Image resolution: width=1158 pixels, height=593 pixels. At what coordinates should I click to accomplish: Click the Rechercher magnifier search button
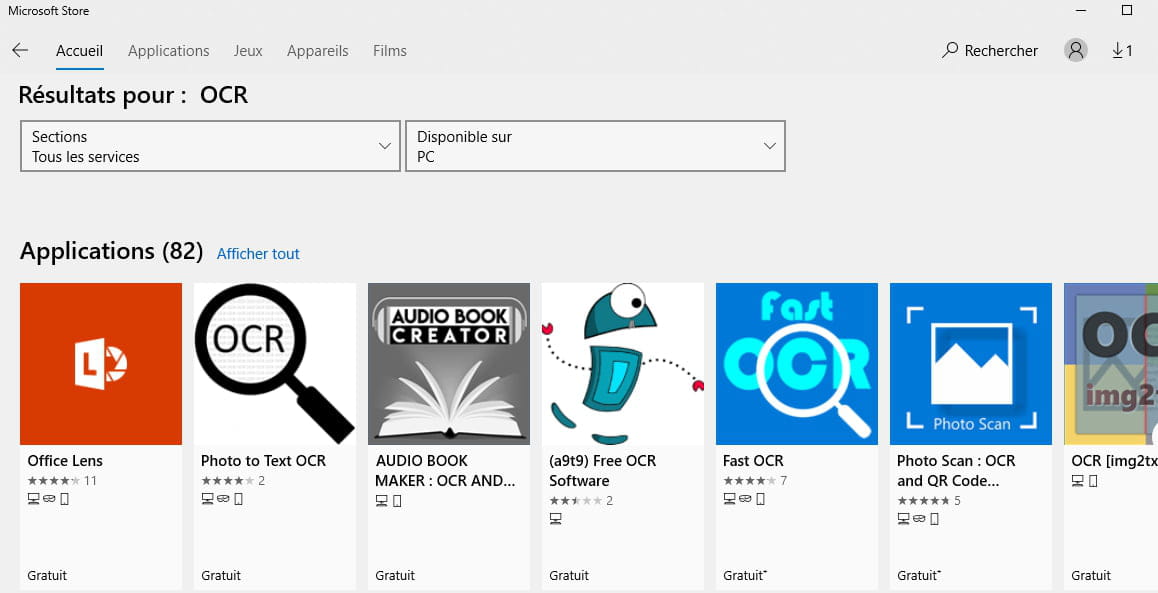[990, 50]
